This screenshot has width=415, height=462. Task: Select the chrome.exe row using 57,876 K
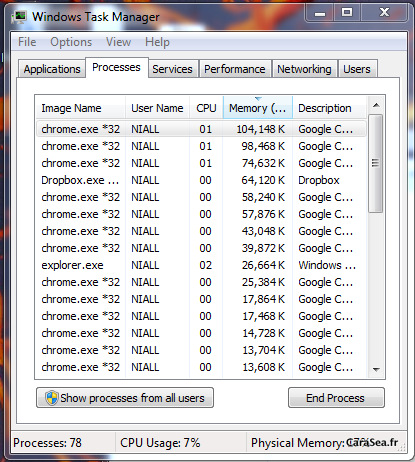(201, 214)
